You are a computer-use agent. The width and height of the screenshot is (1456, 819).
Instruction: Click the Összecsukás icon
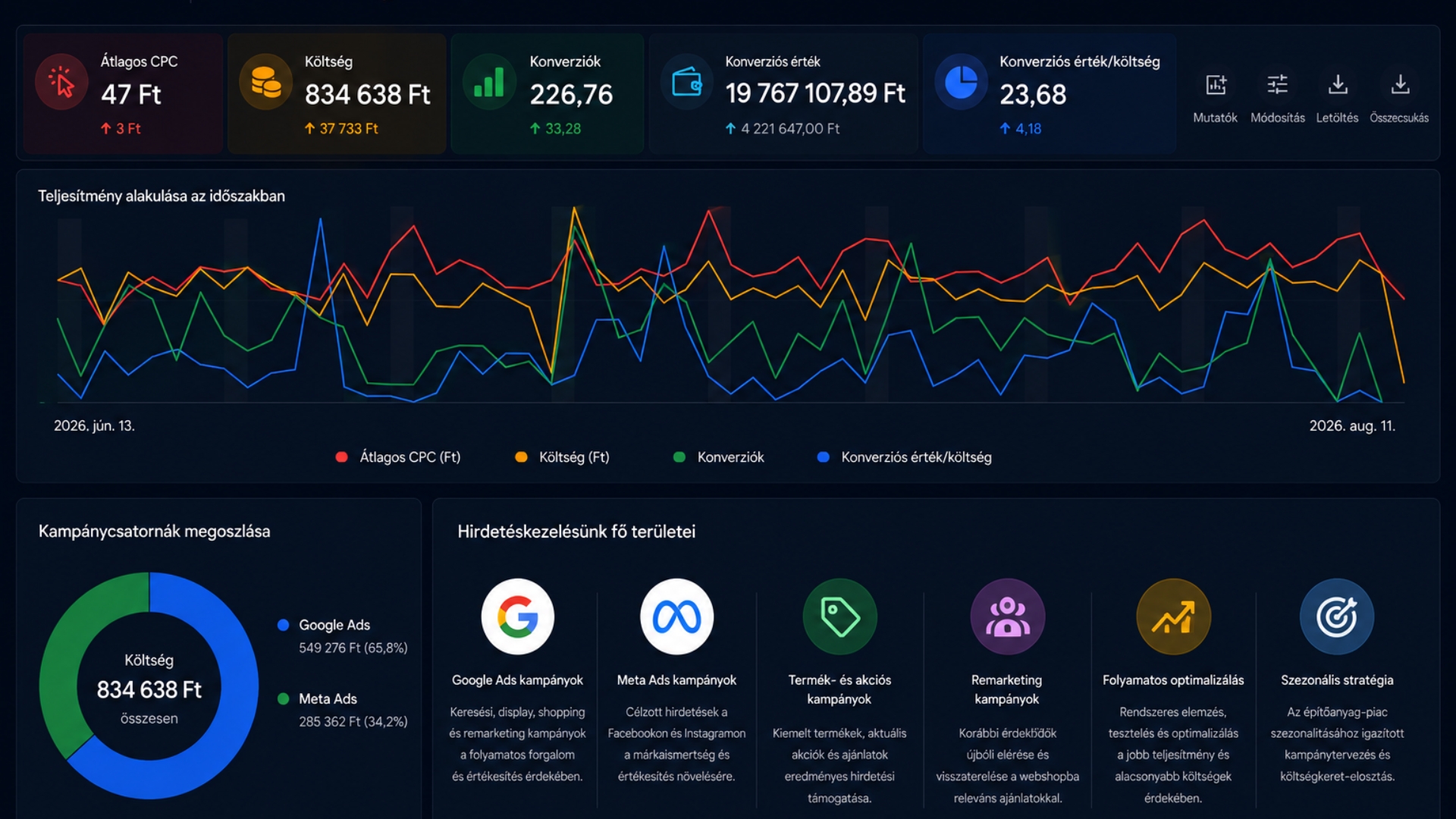coord(1400,84)
